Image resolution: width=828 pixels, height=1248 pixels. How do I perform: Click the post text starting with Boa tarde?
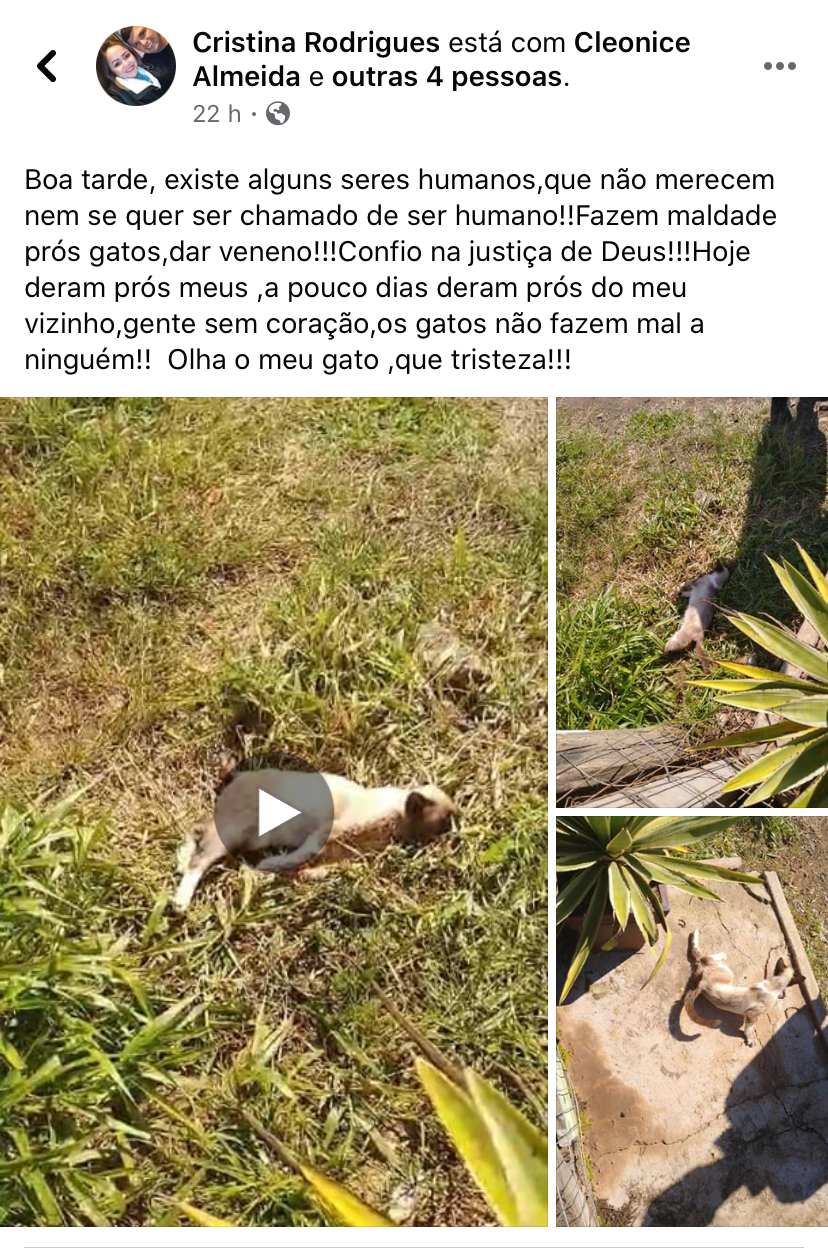click(x=400, y=271)
